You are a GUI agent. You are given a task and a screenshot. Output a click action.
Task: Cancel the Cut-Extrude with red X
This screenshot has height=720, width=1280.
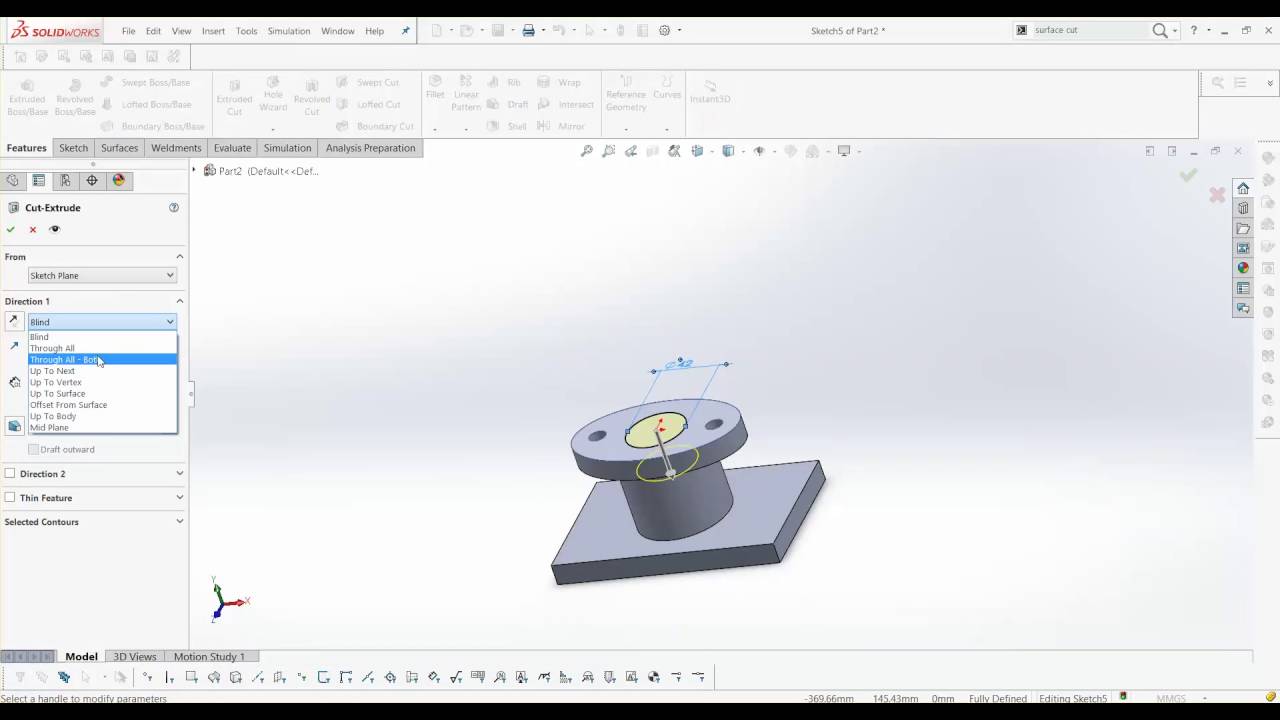(33, 229)
